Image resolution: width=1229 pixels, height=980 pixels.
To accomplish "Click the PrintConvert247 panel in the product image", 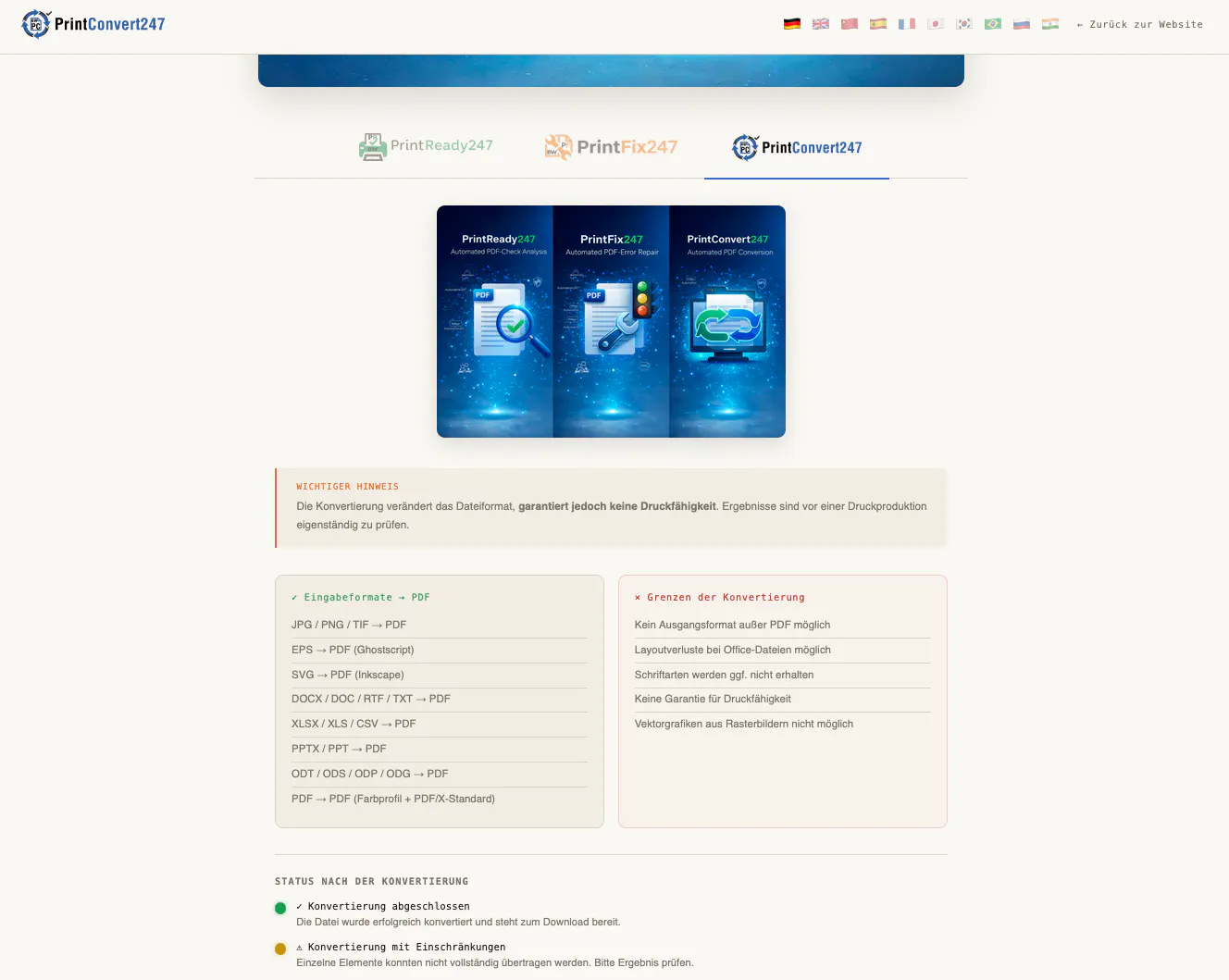I will [727, 321].
